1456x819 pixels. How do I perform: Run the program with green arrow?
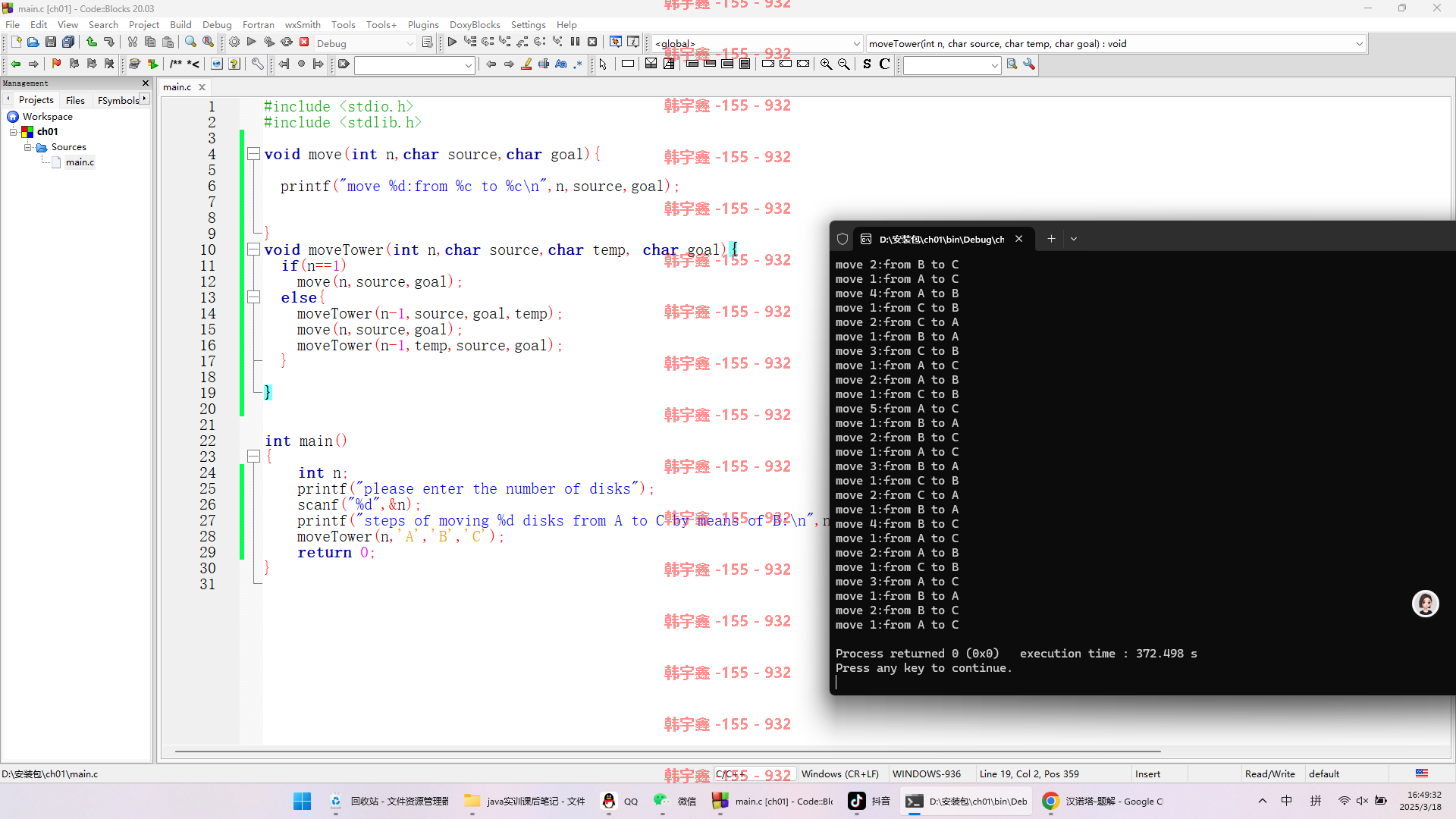click(x=252, y=42)
